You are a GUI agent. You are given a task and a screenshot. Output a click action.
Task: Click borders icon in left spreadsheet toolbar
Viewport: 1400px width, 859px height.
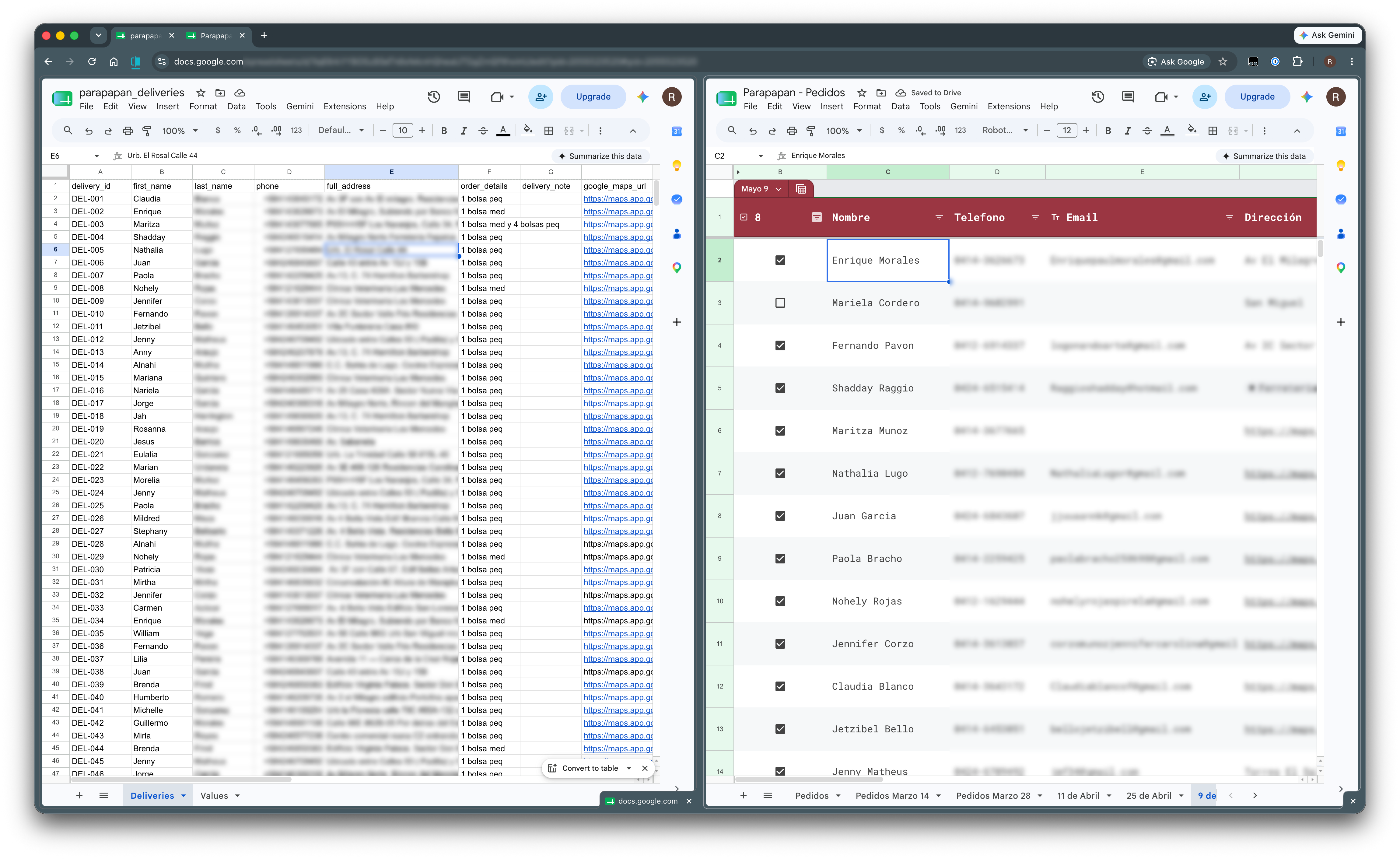pyautogui.click(x=548, y=131)
